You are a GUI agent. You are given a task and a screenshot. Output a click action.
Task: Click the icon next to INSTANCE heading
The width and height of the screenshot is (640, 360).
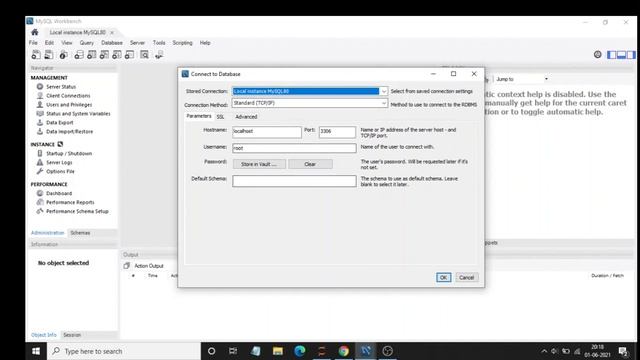tap(60, 144)
